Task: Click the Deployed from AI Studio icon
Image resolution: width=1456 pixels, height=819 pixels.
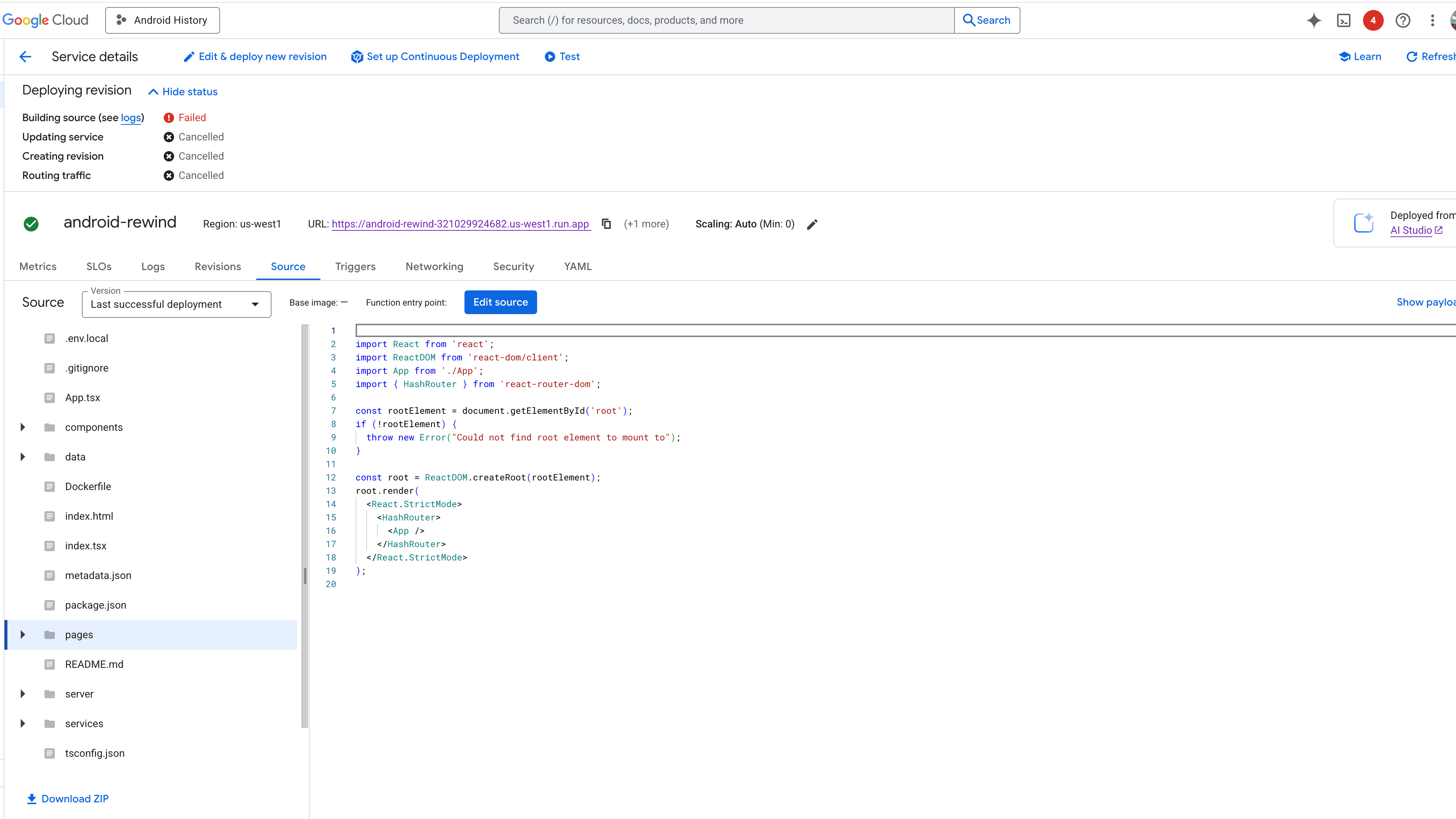Action: (1364, 223)
